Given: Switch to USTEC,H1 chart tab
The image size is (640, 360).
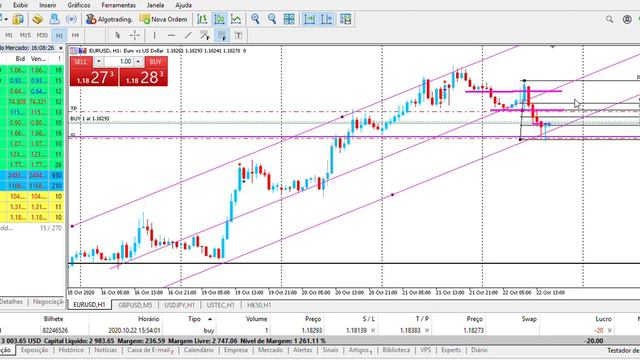Looking at the screenshot, I should point(220,305).
